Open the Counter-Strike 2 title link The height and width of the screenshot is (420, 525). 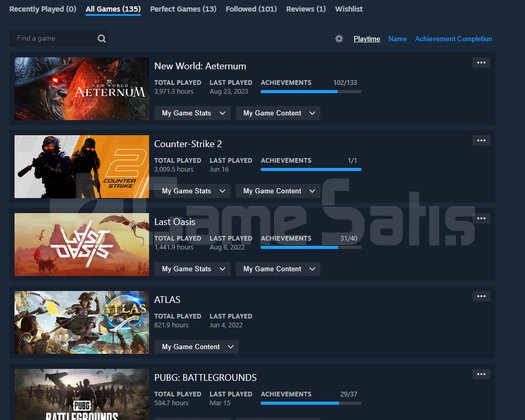pos(188,144)
